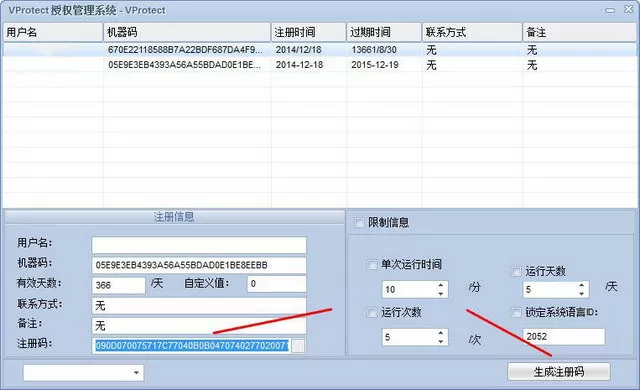The width and height of the screenshot is (640, 390).
Task: Tick the 单次运行时间 checkbox
Action: pos(372,264)
